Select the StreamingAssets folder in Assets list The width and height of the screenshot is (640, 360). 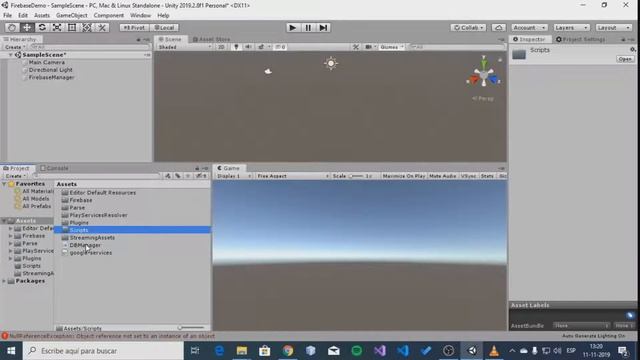[92, 238]
